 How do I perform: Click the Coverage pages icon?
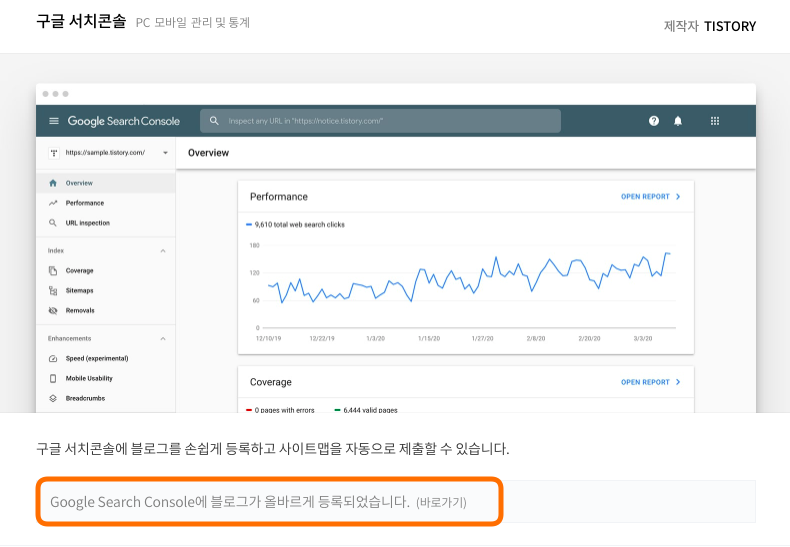click(53, 270)
